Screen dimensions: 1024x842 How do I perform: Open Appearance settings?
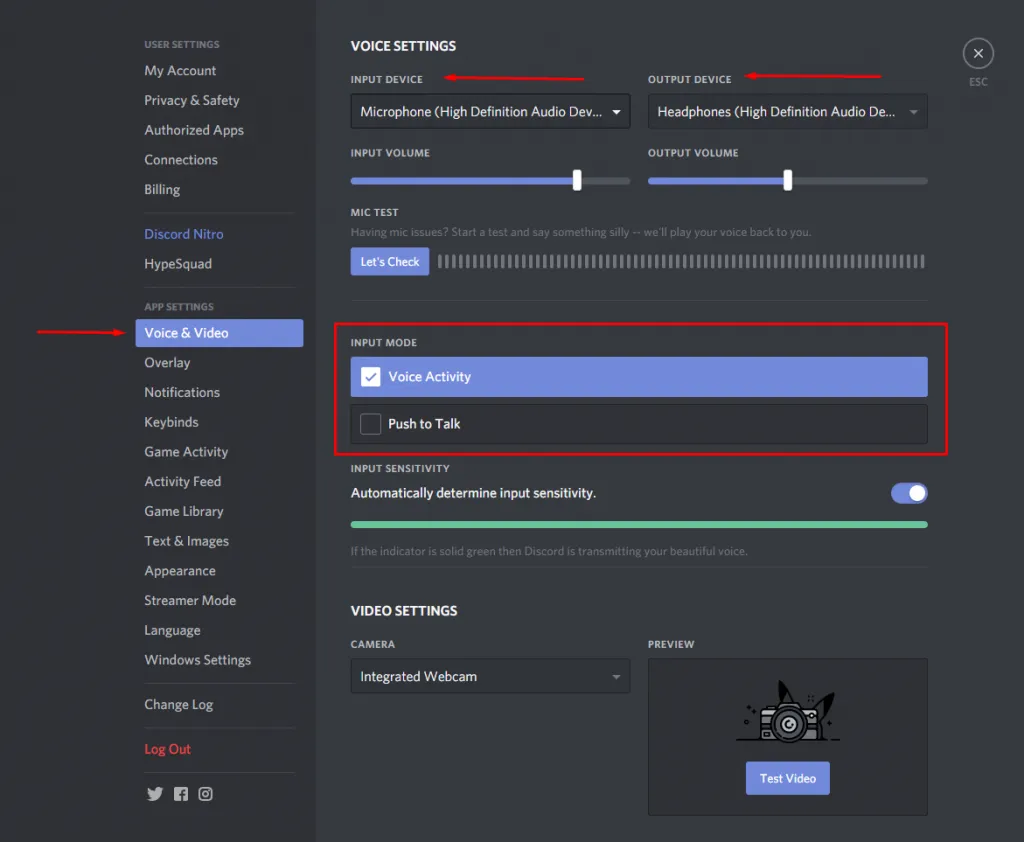pyautogui.click(x=180, y=570)
